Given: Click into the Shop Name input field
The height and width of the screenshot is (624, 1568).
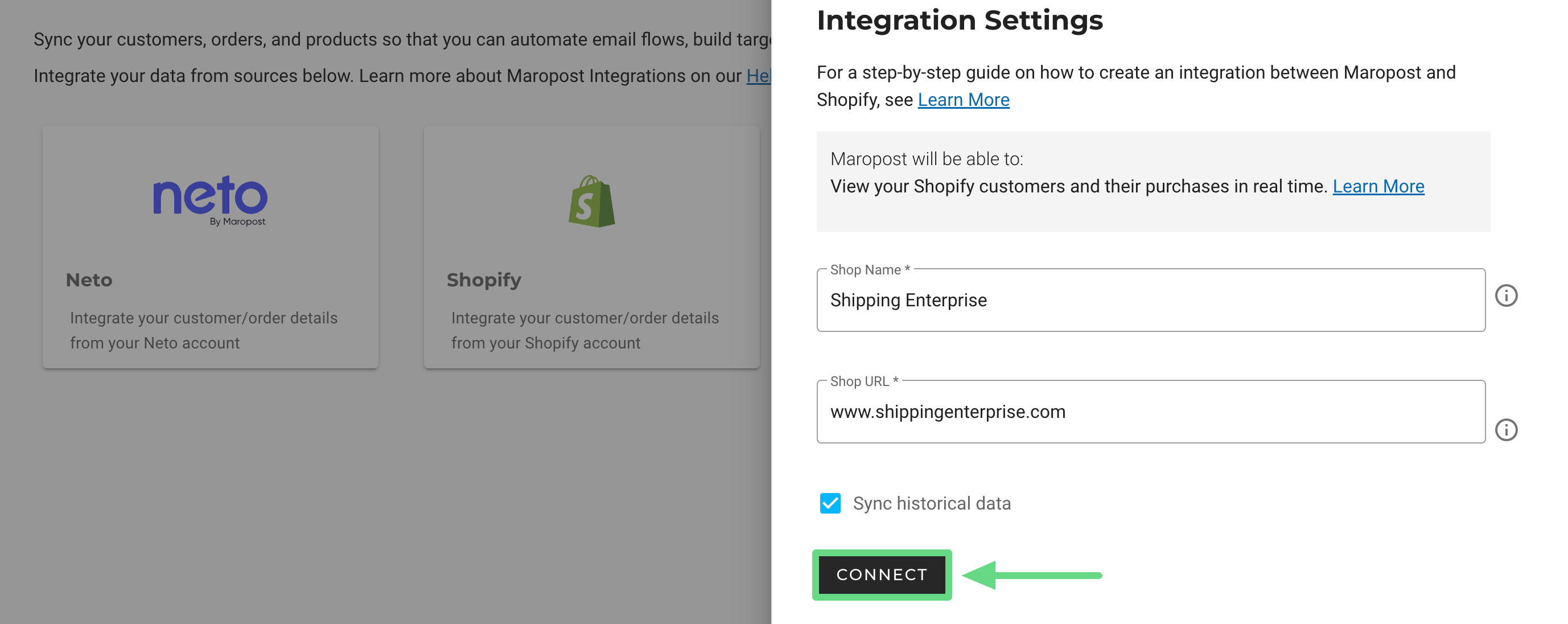Looking at the screenshot, I should pos(1150,301).
